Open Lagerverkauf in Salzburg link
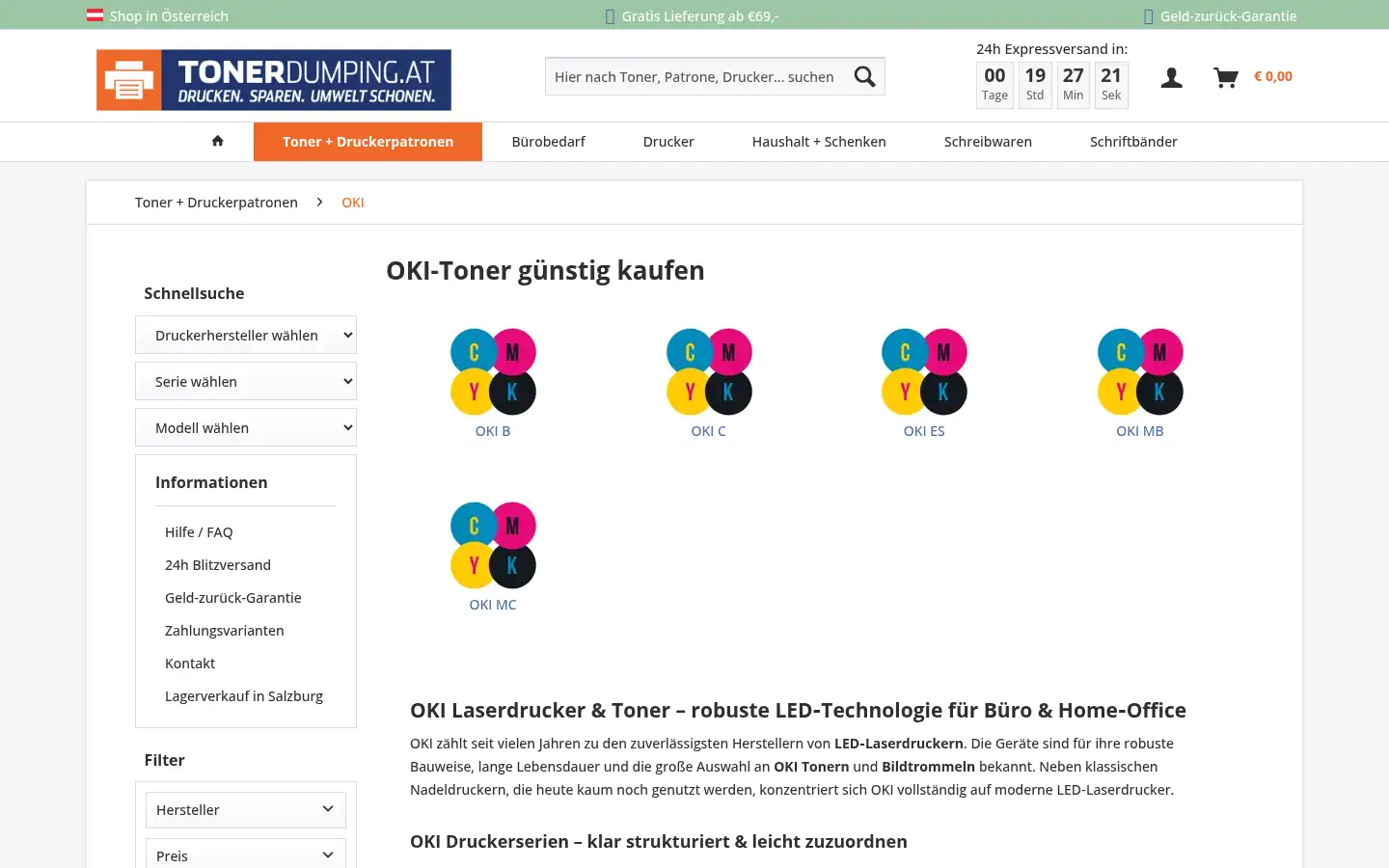 point(244,696)
